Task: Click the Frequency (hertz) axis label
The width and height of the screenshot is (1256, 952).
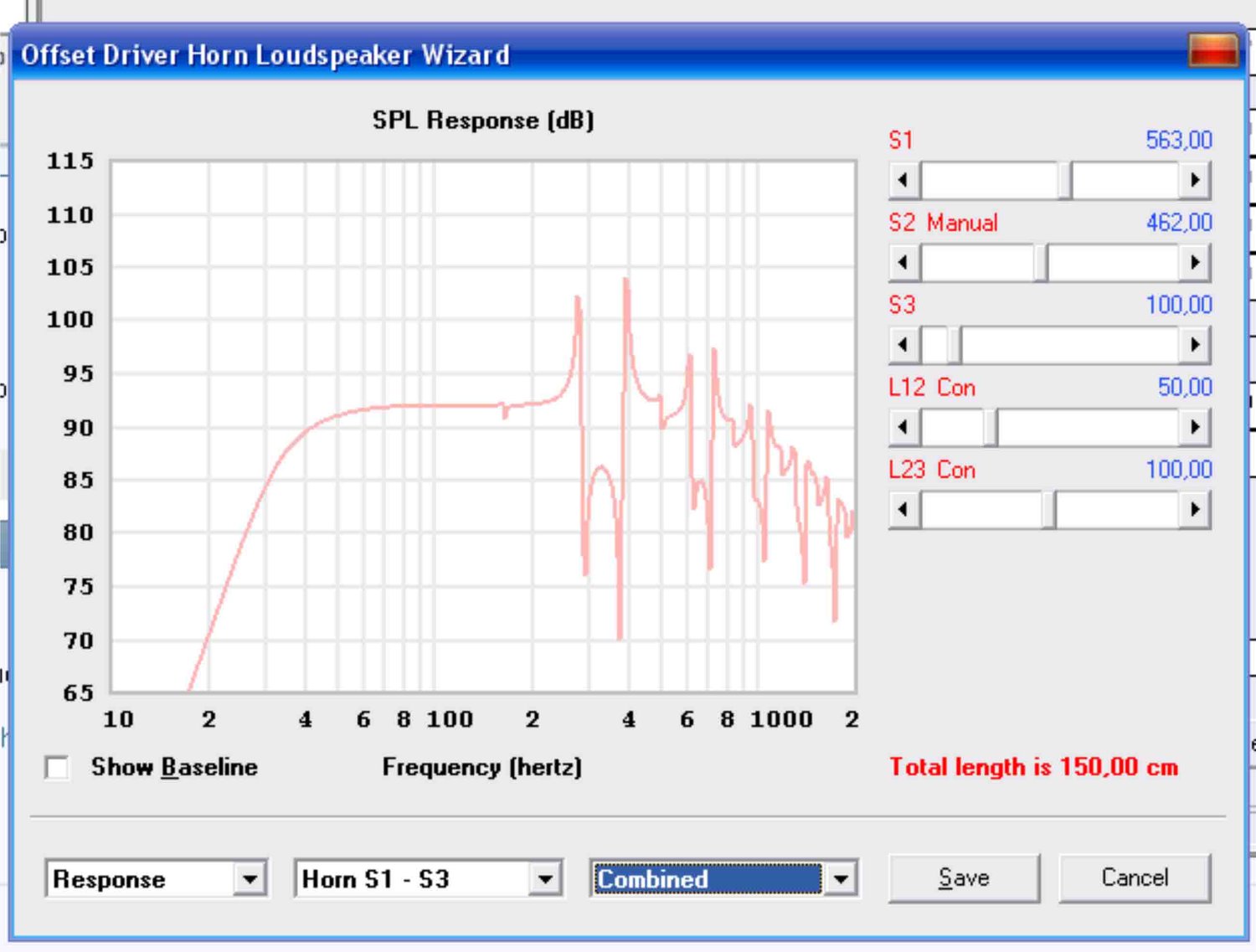Action: pyautogui.click(x=481, y=767)
